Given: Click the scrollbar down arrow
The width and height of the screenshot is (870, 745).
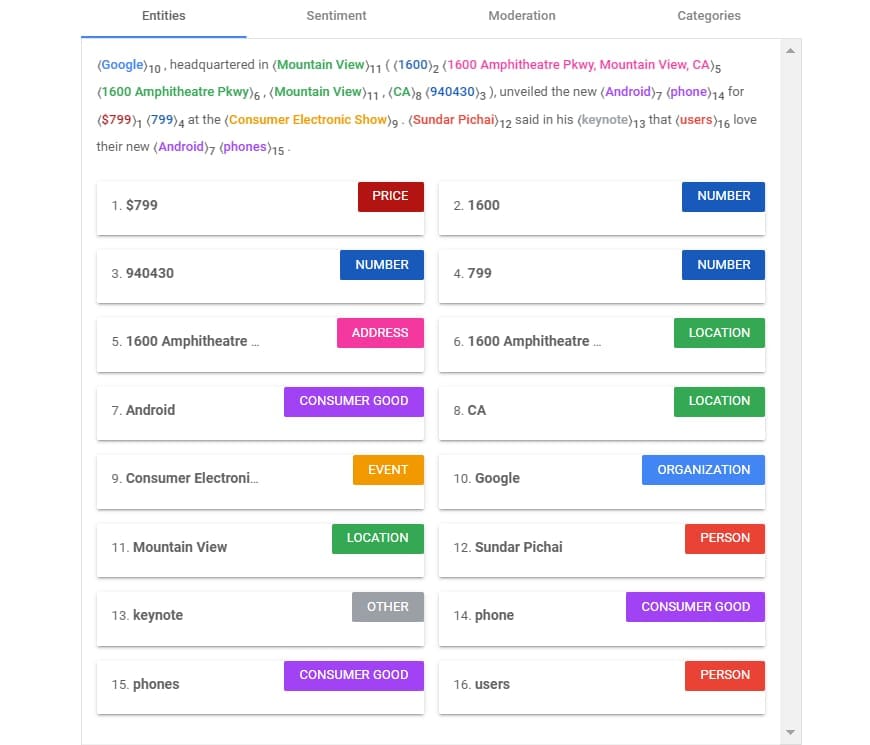Looking at the screenshot, I should click(789, 733).
